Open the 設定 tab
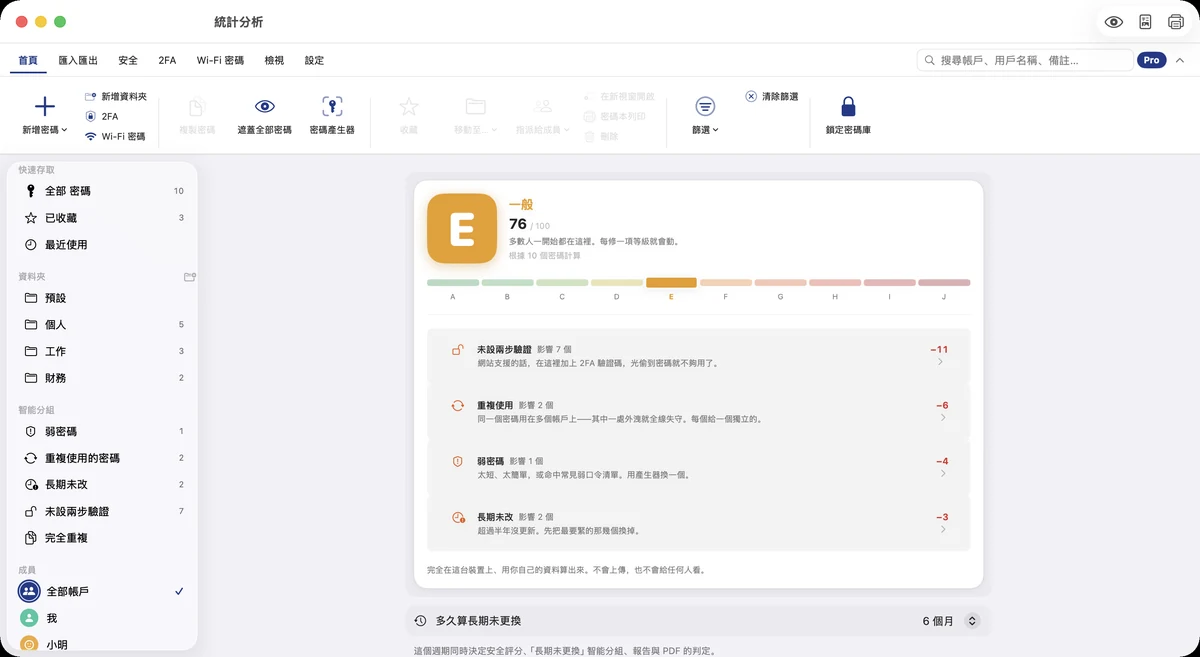The height and width of the screenshot is (657, 1200). [314, 60]
